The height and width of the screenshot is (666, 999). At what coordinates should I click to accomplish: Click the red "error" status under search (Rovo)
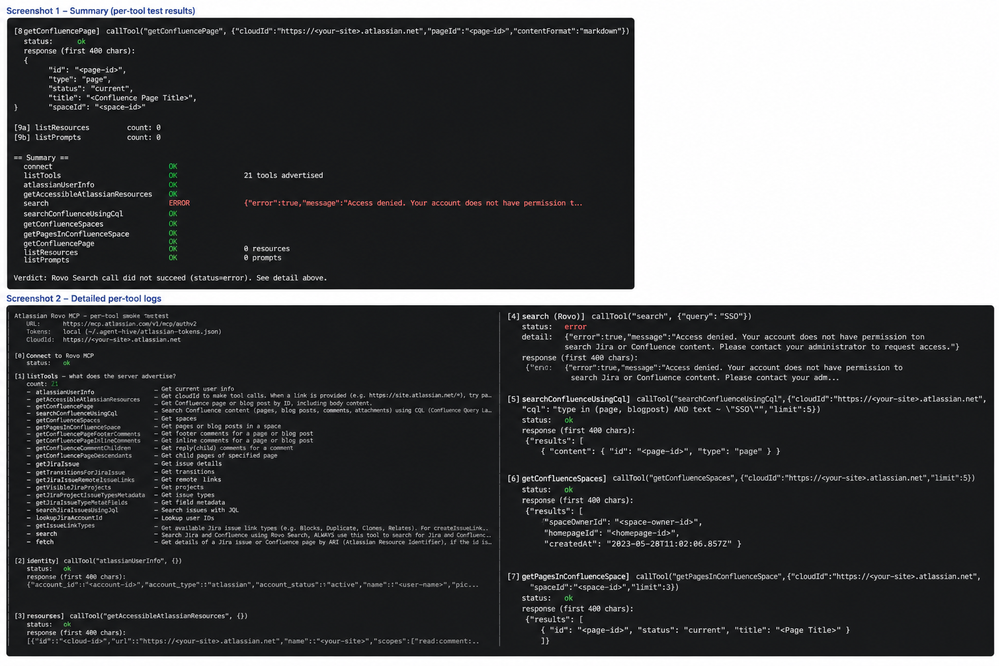click(575, 326)
